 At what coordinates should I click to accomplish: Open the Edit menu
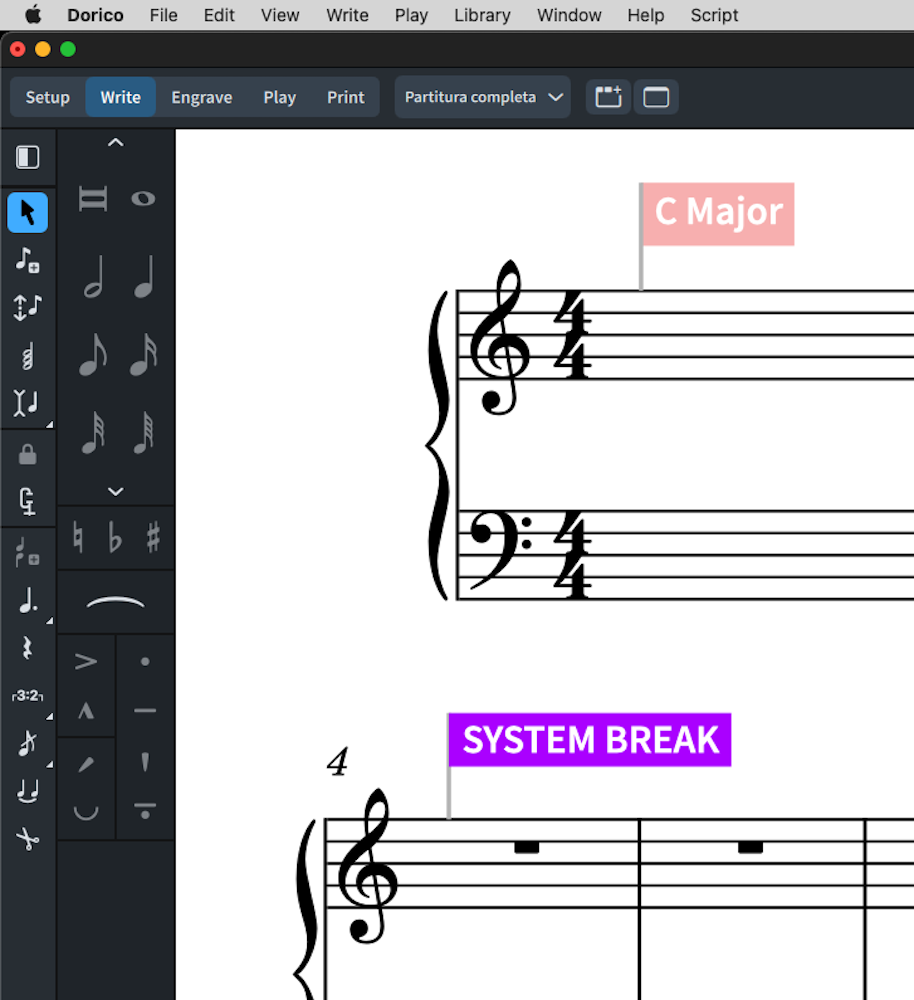pyautogui.click(x=219, y=15)
